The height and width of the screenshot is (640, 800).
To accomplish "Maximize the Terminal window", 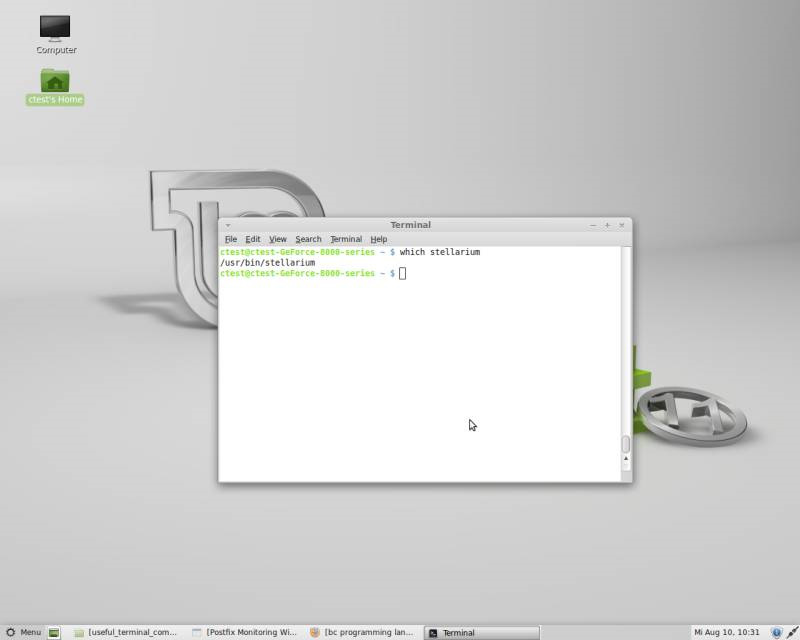I will 607,225.
